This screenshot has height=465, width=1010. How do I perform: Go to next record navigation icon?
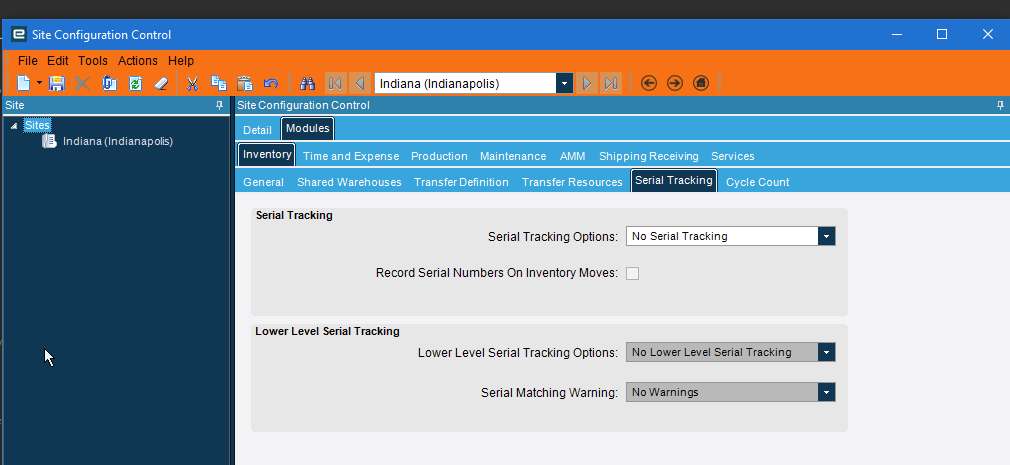[587, 83]
